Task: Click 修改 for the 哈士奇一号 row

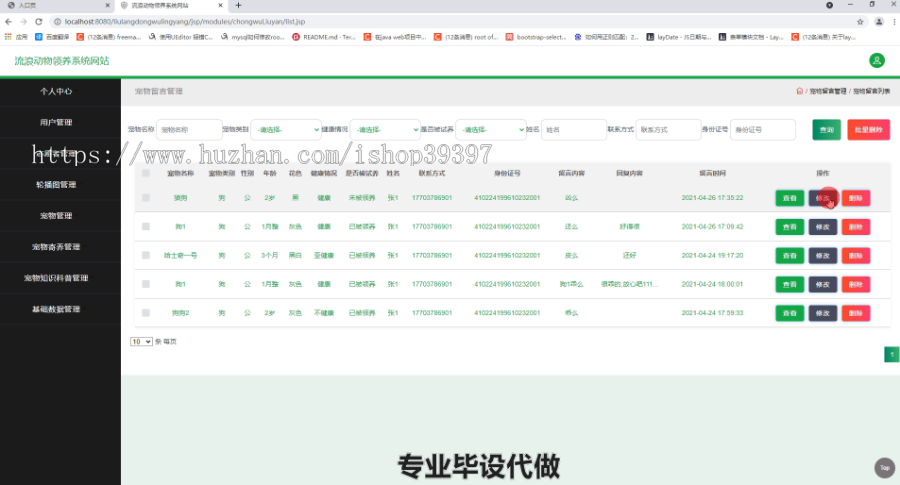Action: 823,255
